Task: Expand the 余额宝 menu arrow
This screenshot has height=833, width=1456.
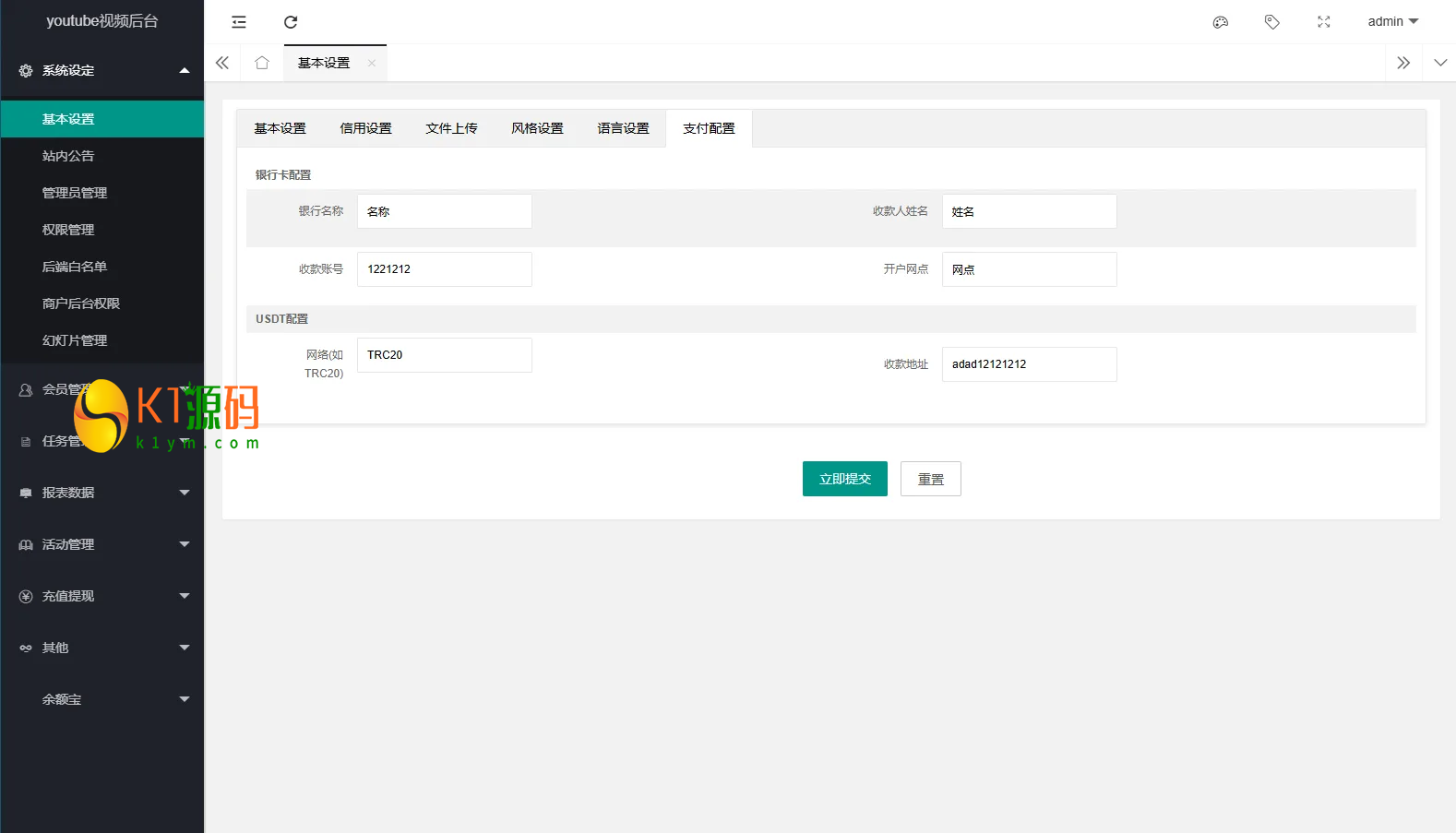Action: (185, 699)
